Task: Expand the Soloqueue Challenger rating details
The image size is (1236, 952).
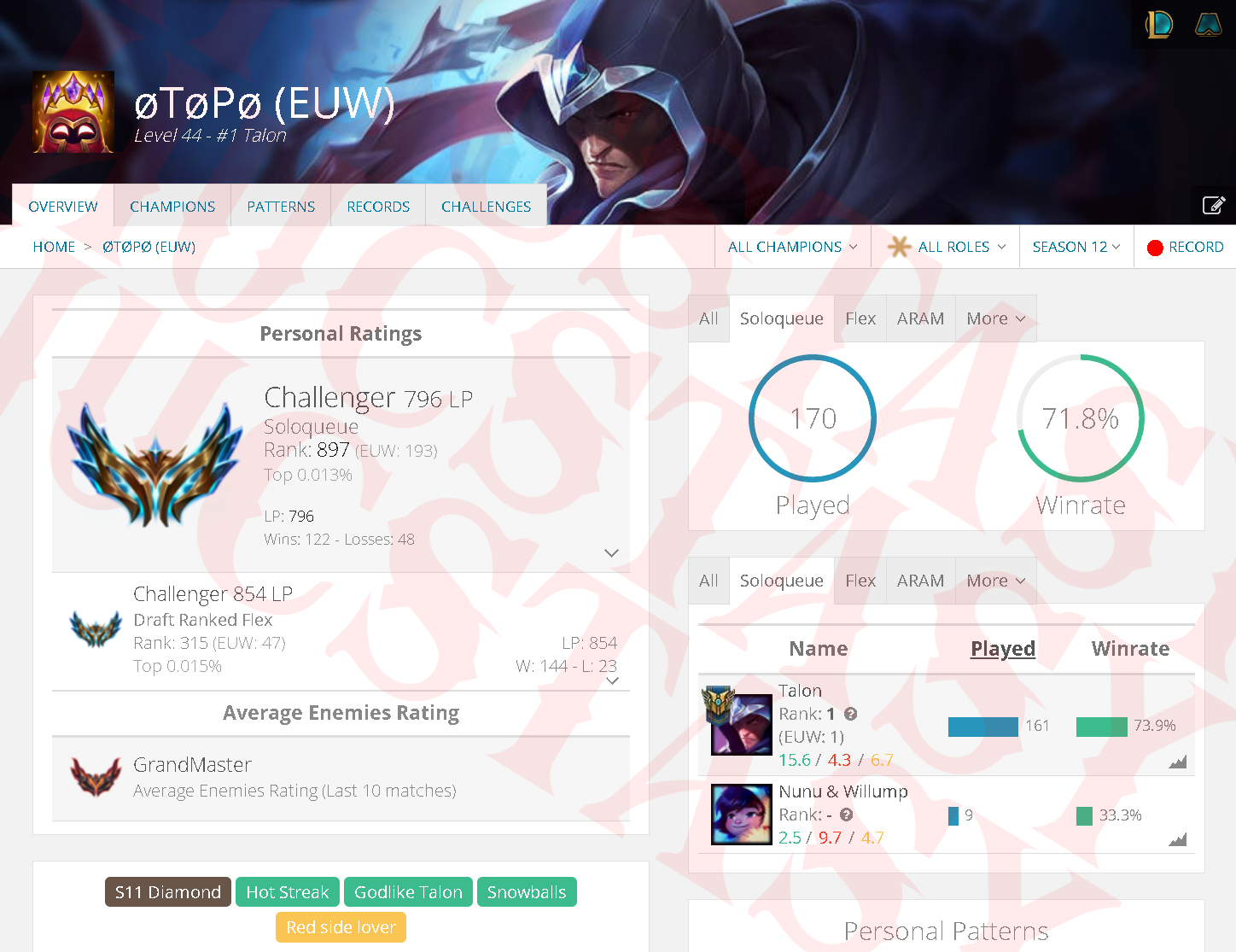Action: (x=611, y=553)
